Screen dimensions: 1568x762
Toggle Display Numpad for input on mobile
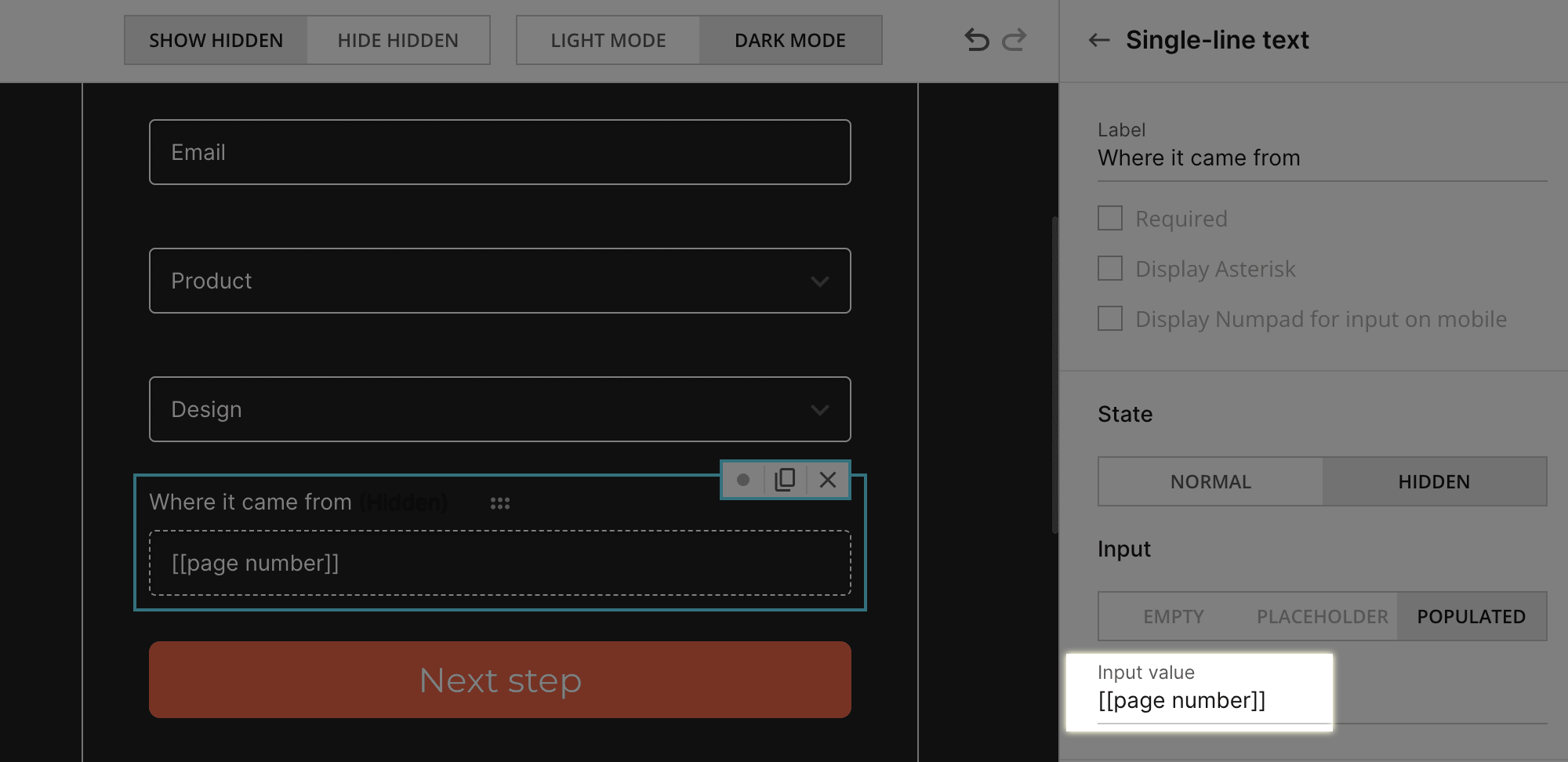point(1110,318)
